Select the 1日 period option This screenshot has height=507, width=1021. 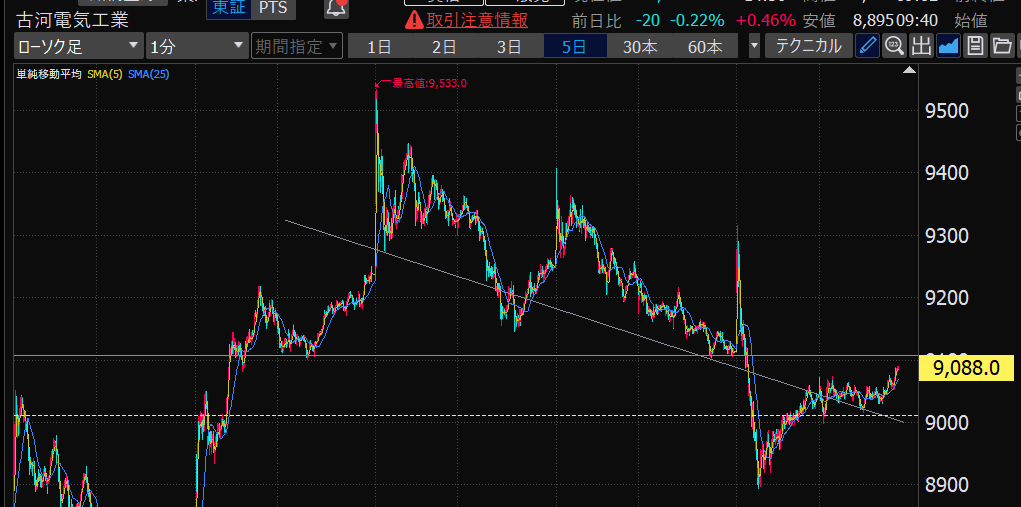pyautogui.click(x=379, y=46)
